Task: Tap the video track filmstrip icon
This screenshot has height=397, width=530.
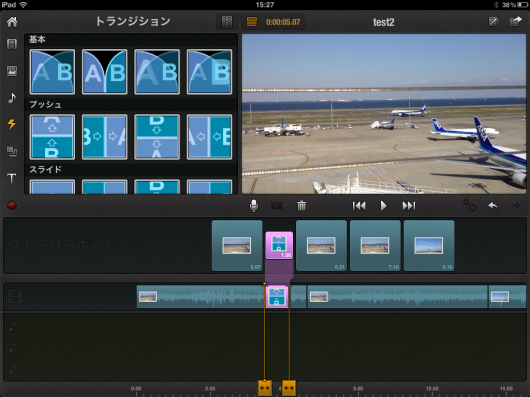Action: pyautogui.click(x=15, y=297)
